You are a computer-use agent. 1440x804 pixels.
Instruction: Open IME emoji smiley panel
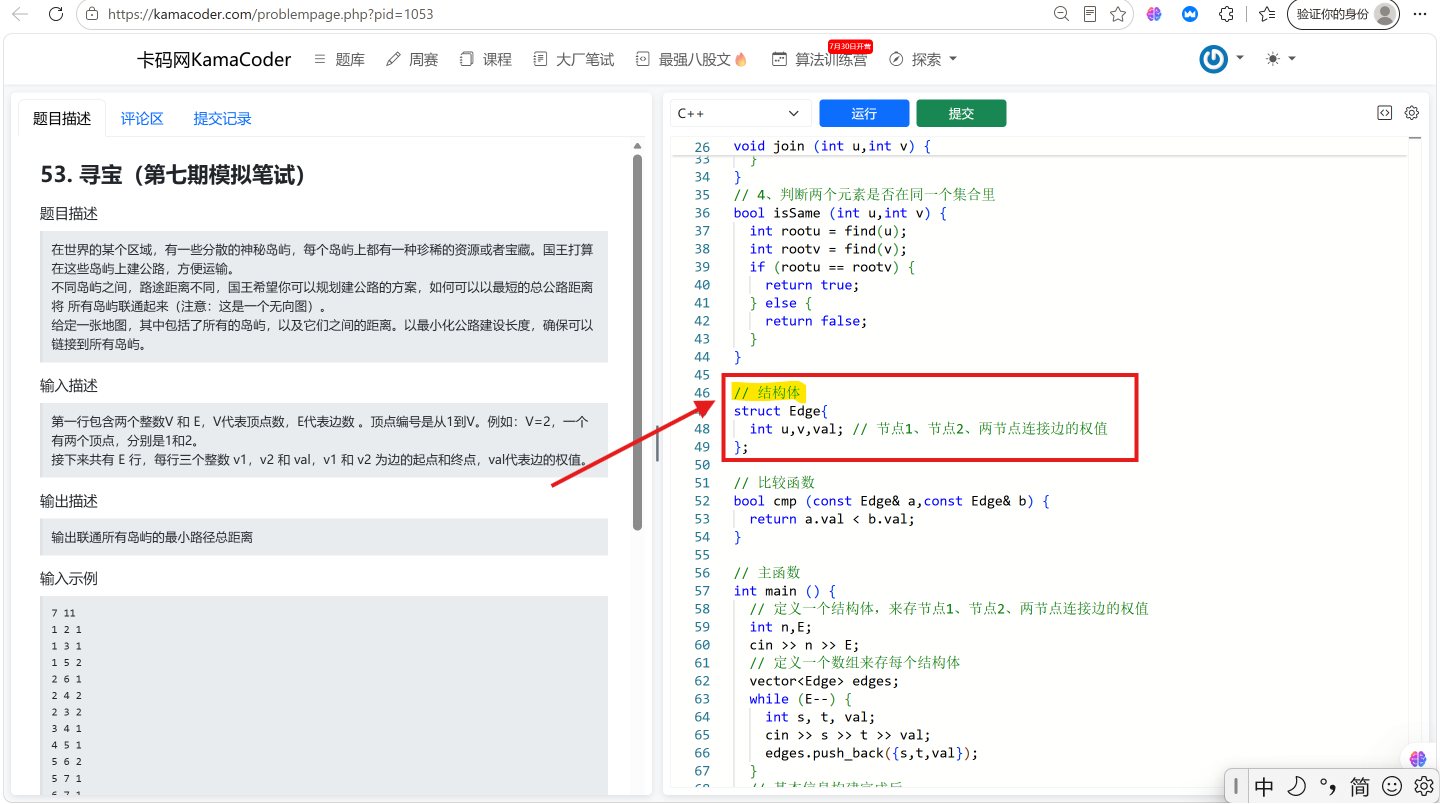pos(1392,786)
